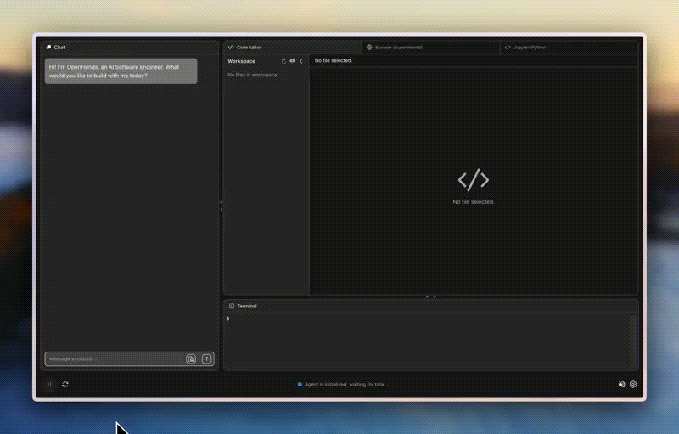This screenshot has height=434, width=679.
Task: Click the refresh workspace icon
Action: pyautogui.click(x=283, y=61)
